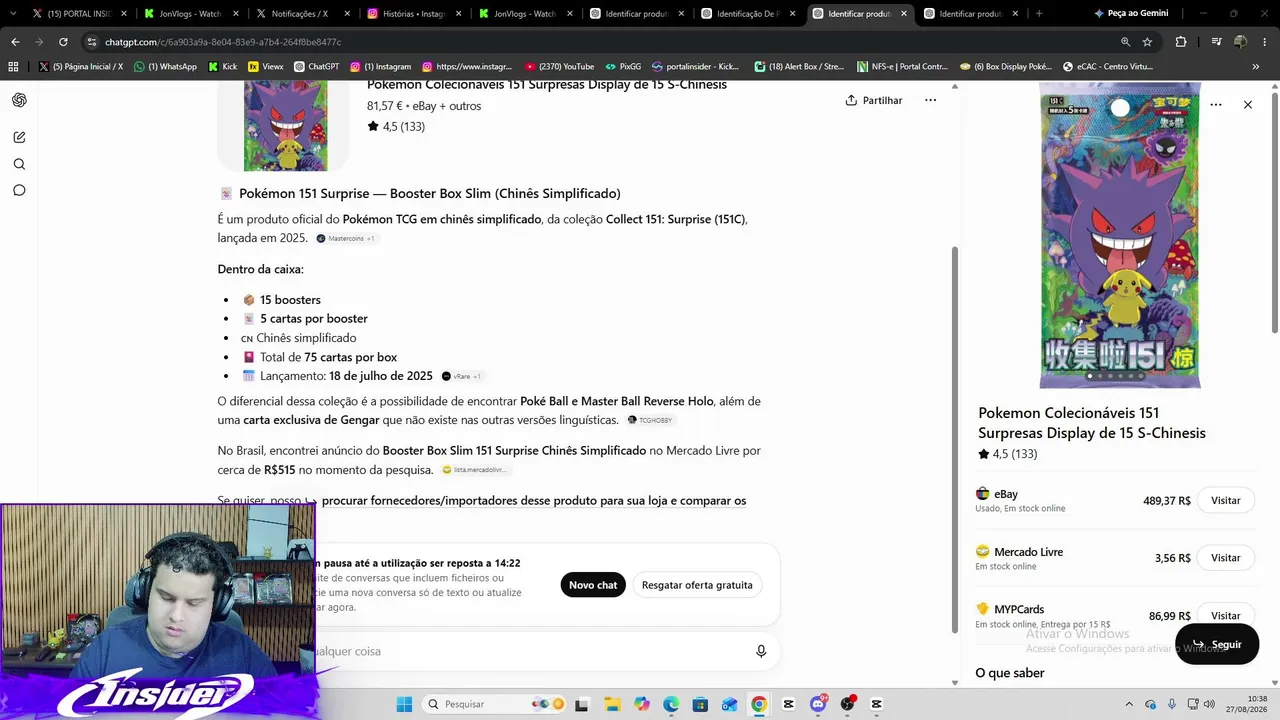
Task: Click the chat conversation vertical scrollbar
Action: (x=954, y=440)
